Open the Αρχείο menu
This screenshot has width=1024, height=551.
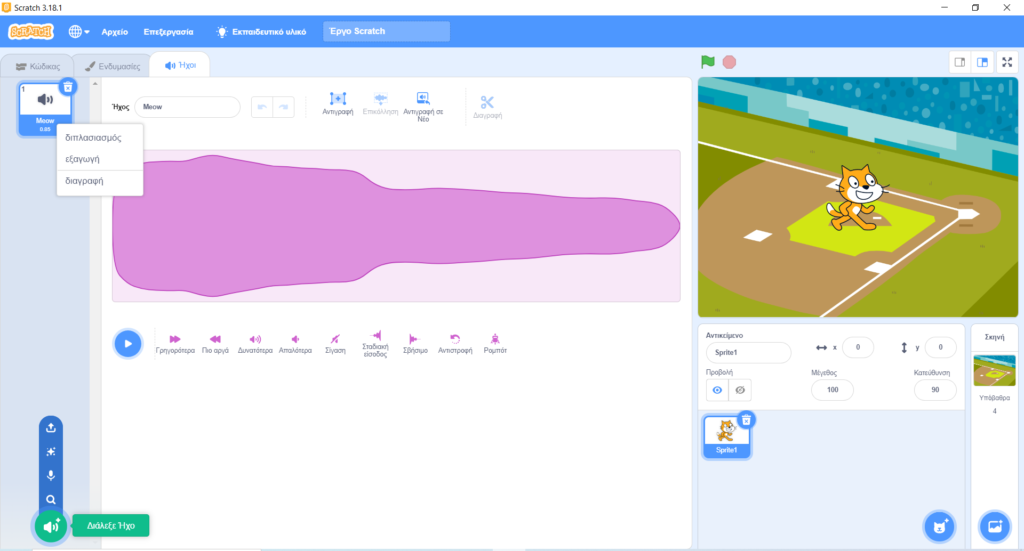(x=114, y=31)
